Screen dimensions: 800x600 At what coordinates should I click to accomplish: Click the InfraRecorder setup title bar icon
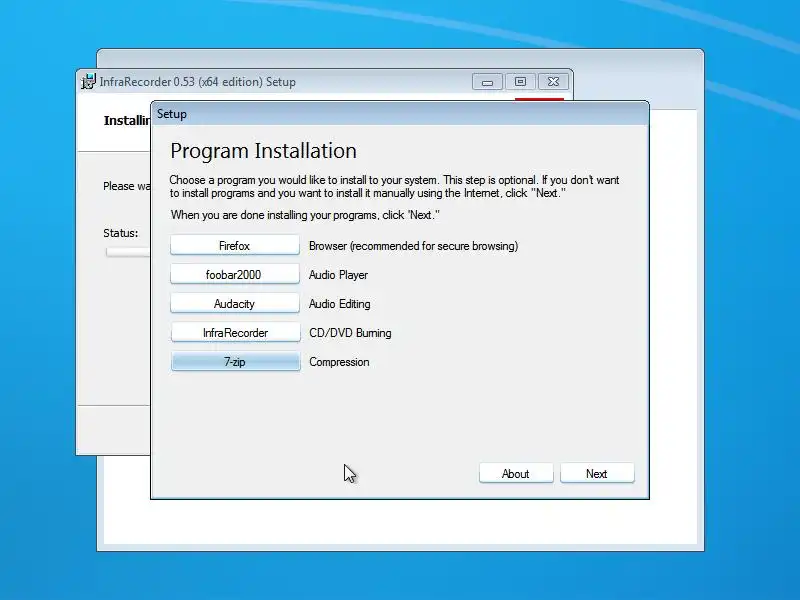pos(89,82)
